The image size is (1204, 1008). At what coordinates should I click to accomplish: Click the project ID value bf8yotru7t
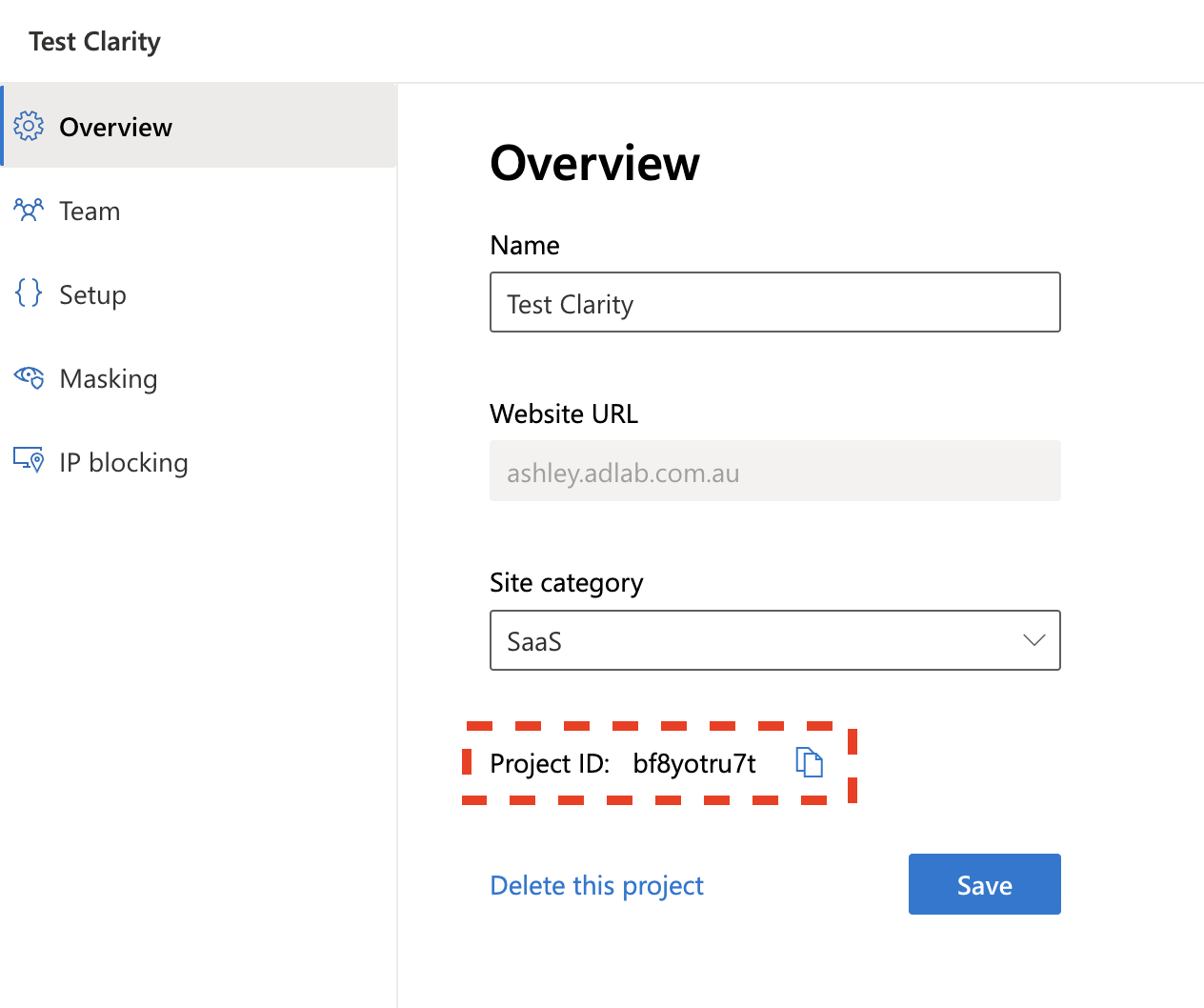coord(694,763)
